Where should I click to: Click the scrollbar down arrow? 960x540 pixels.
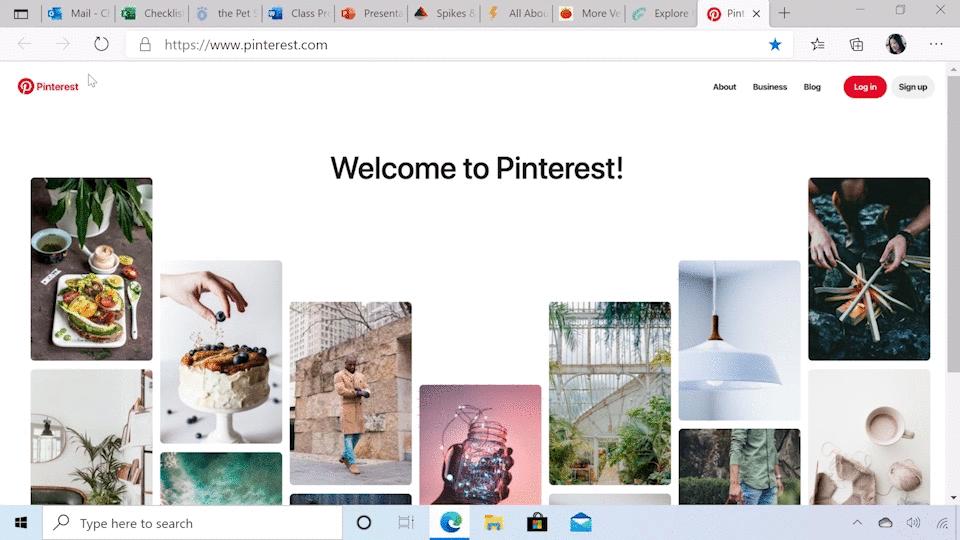pos(953,498)
